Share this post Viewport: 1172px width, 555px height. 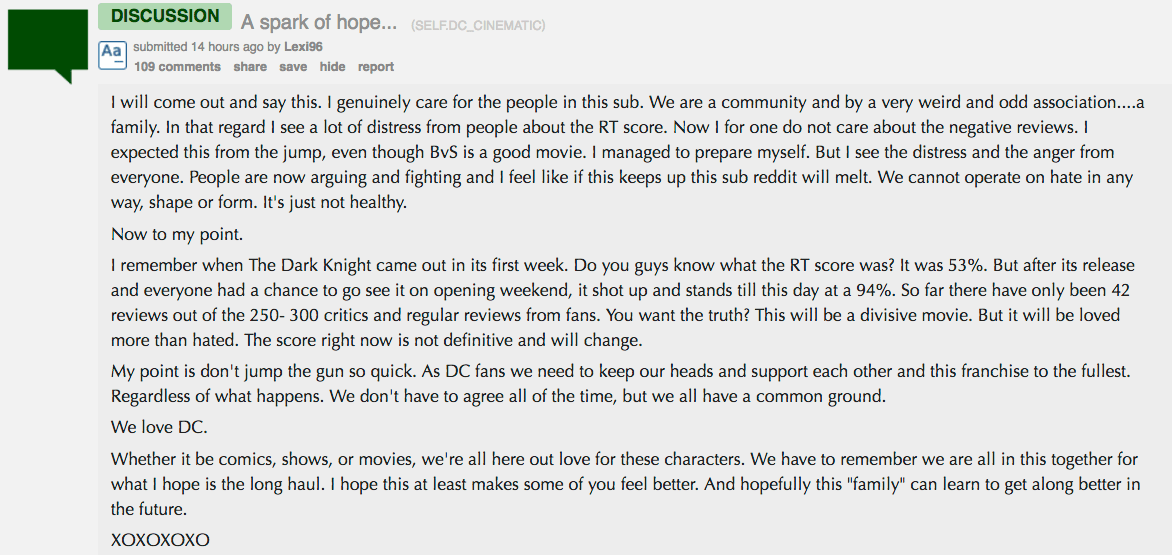click(250, 67)
